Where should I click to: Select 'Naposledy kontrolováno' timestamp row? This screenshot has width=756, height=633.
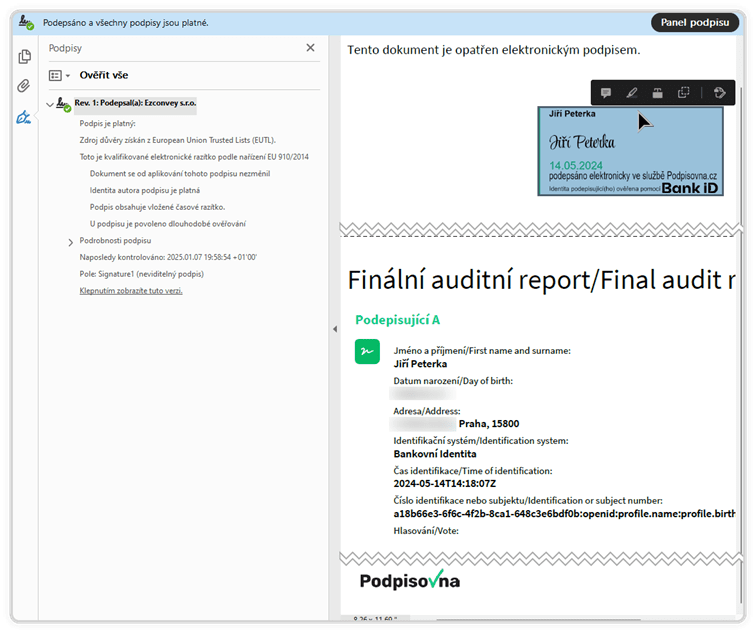168,257
